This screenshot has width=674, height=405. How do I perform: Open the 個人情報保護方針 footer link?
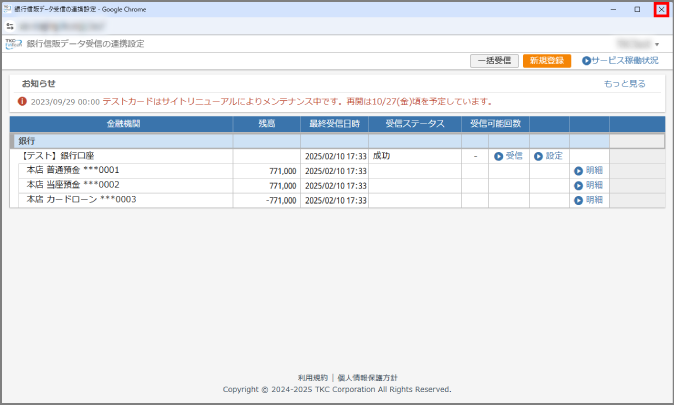(367, 378)
